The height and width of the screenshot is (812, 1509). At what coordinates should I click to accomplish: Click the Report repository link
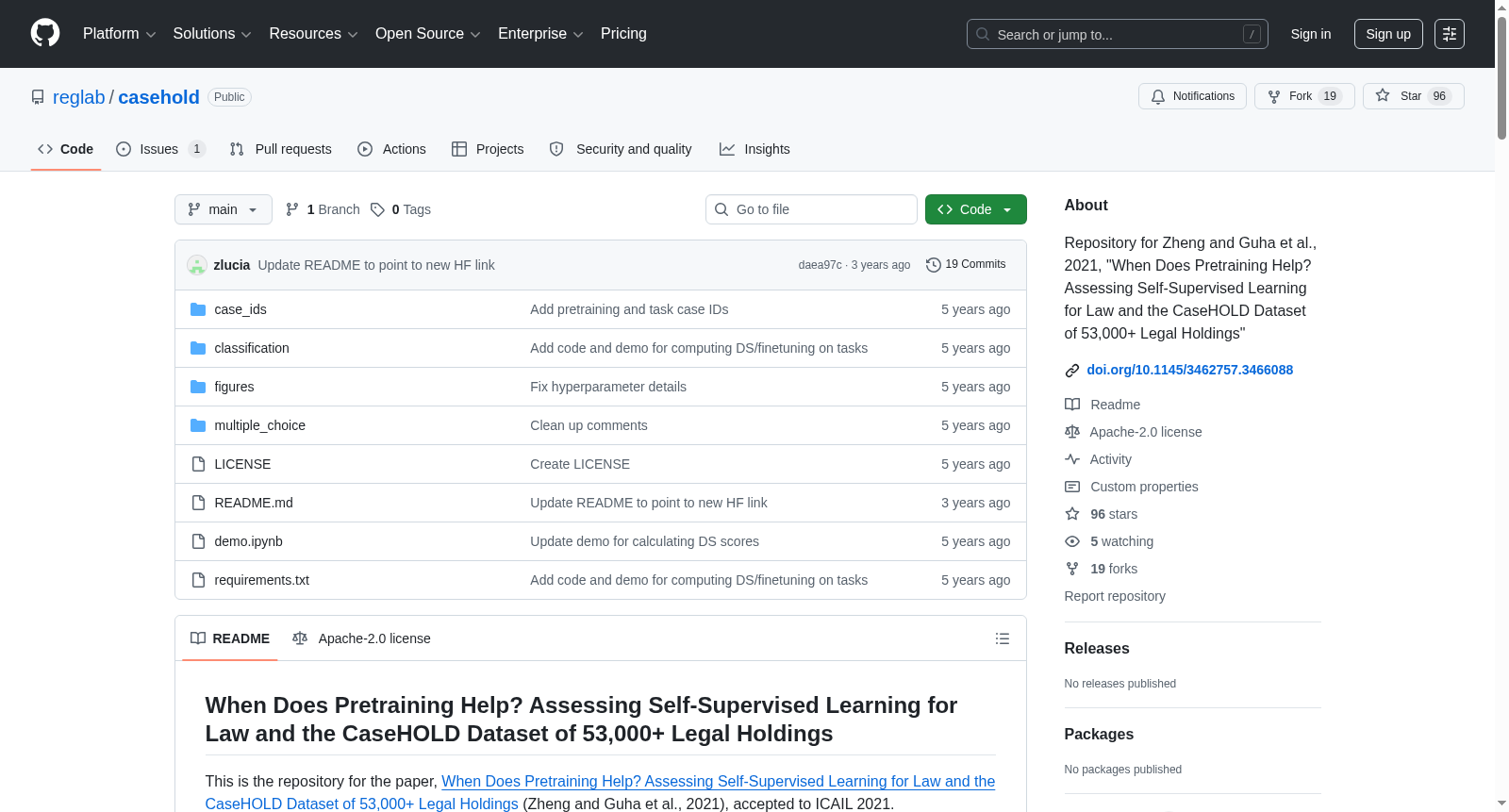click(1115, 596)
